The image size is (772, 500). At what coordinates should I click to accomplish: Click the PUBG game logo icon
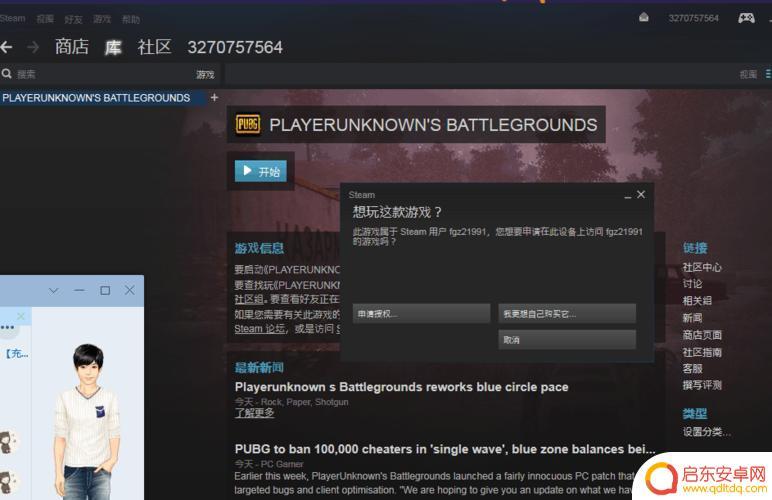[x=248, y=125]
